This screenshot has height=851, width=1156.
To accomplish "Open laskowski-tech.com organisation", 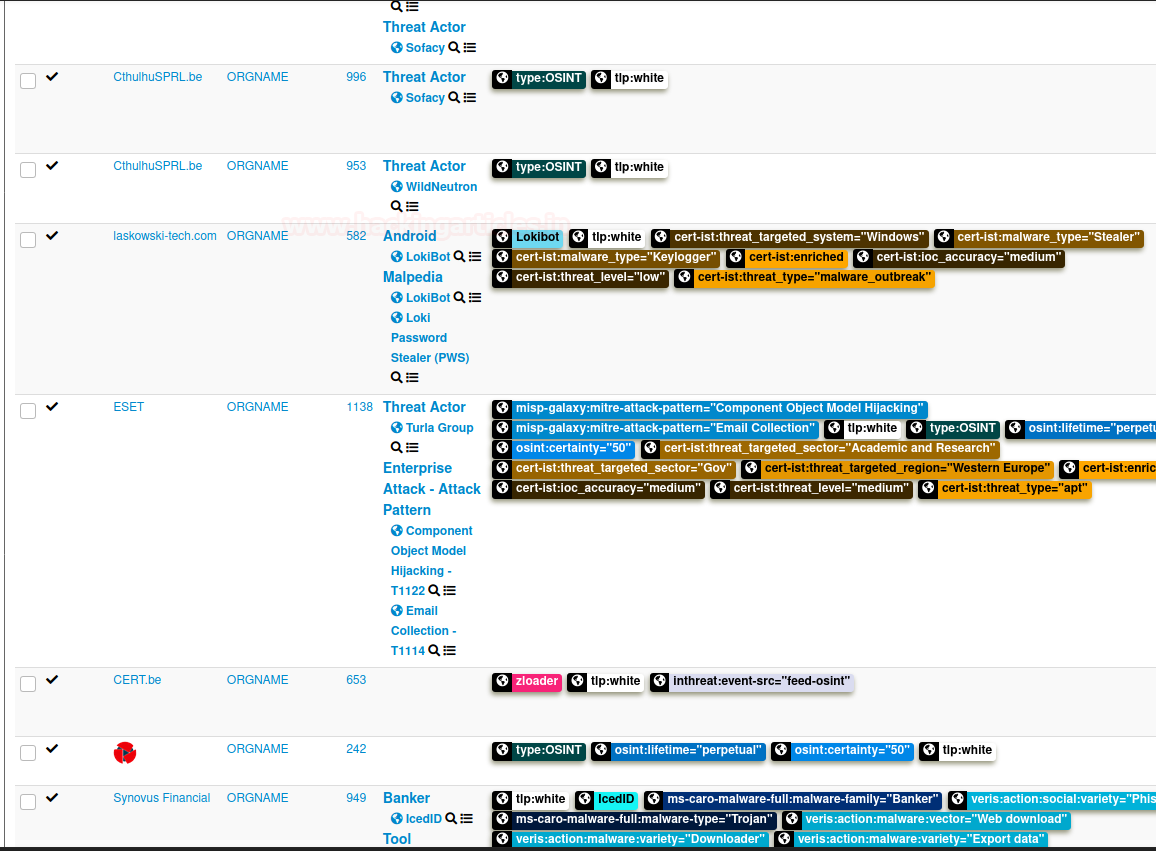I will pos(165,236).
